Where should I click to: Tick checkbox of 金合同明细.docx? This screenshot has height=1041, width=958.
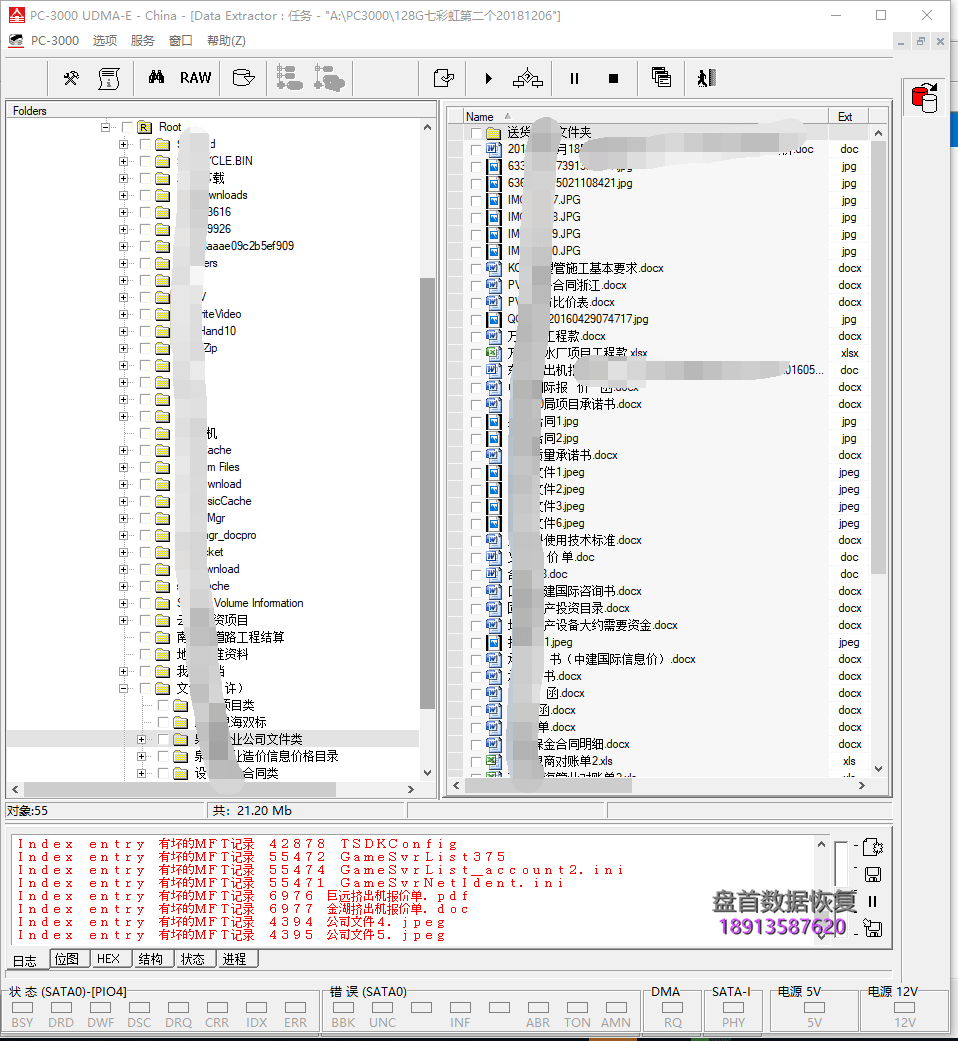(475, 744)
